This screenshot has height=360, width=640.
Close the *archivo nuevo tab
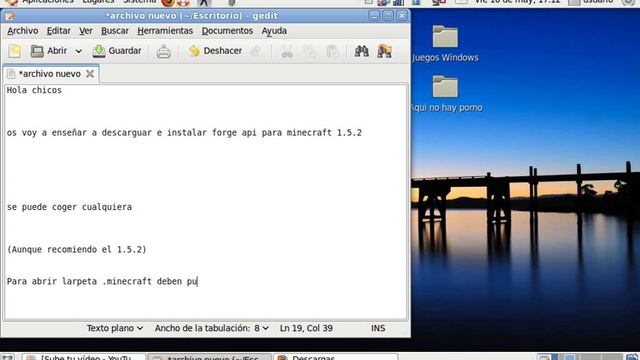pyautogui.click(x=90, y=74)
